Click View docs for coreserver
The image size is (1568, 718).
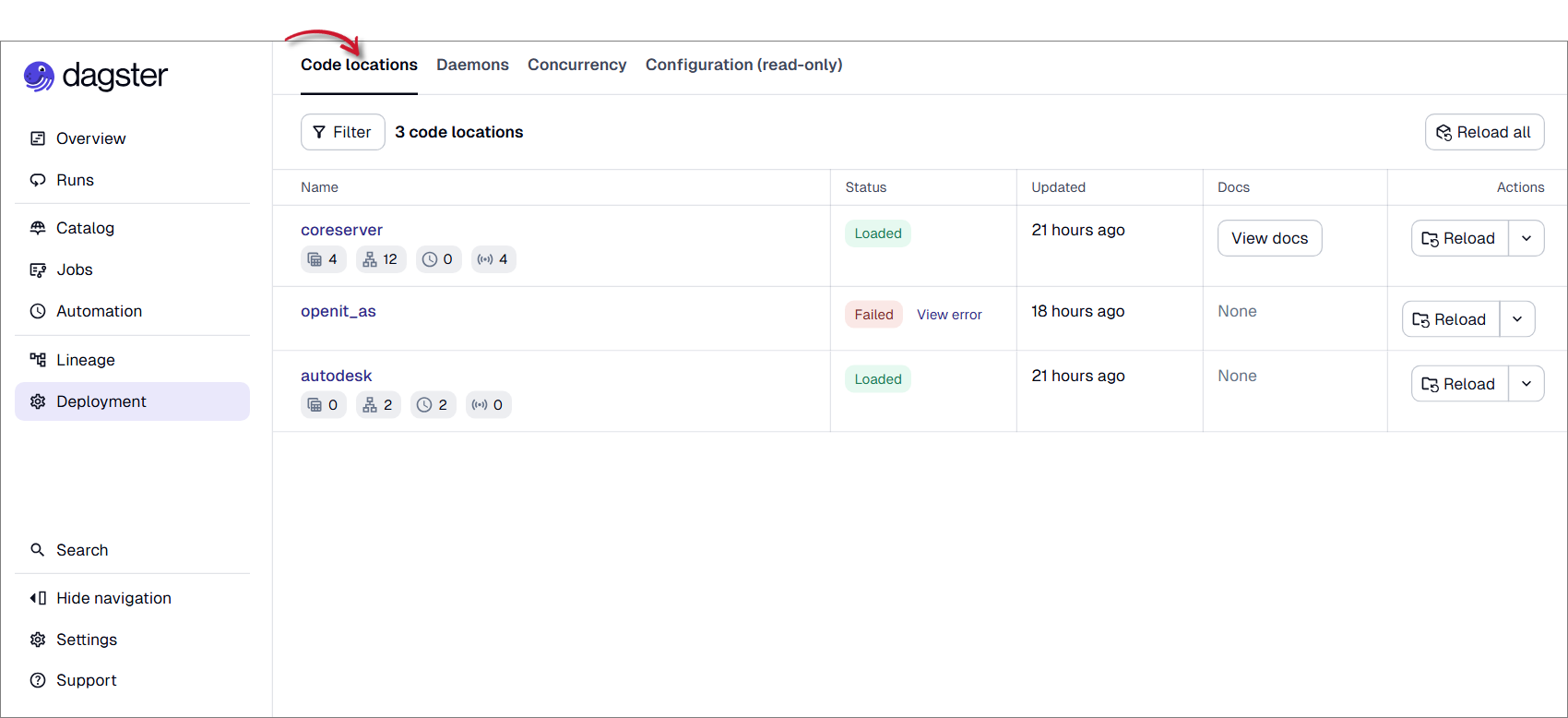(x=1269, y=238)
